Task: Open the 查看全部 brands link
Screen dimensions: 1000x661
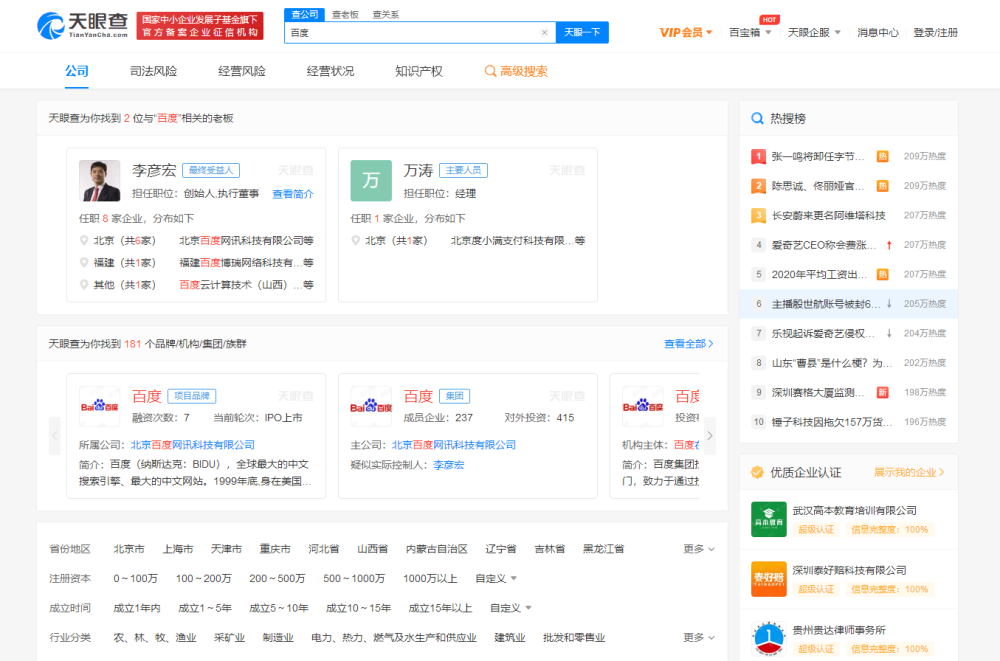Action: click(688, 344)
